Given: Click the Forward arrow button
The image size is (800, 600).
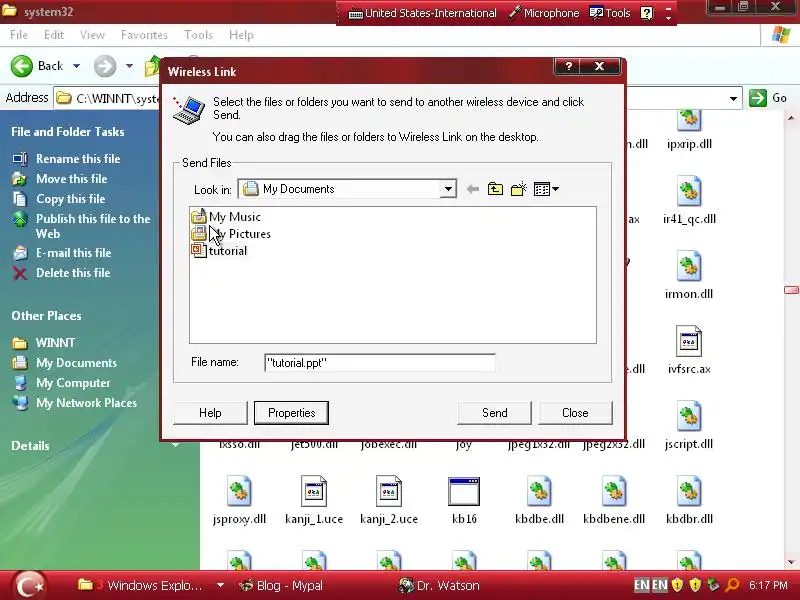Looking at the screenshot, I should coord(105,66).
